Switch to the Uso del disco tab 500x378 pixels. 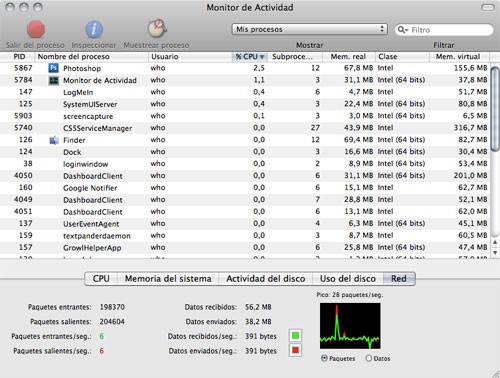[348, 279]
